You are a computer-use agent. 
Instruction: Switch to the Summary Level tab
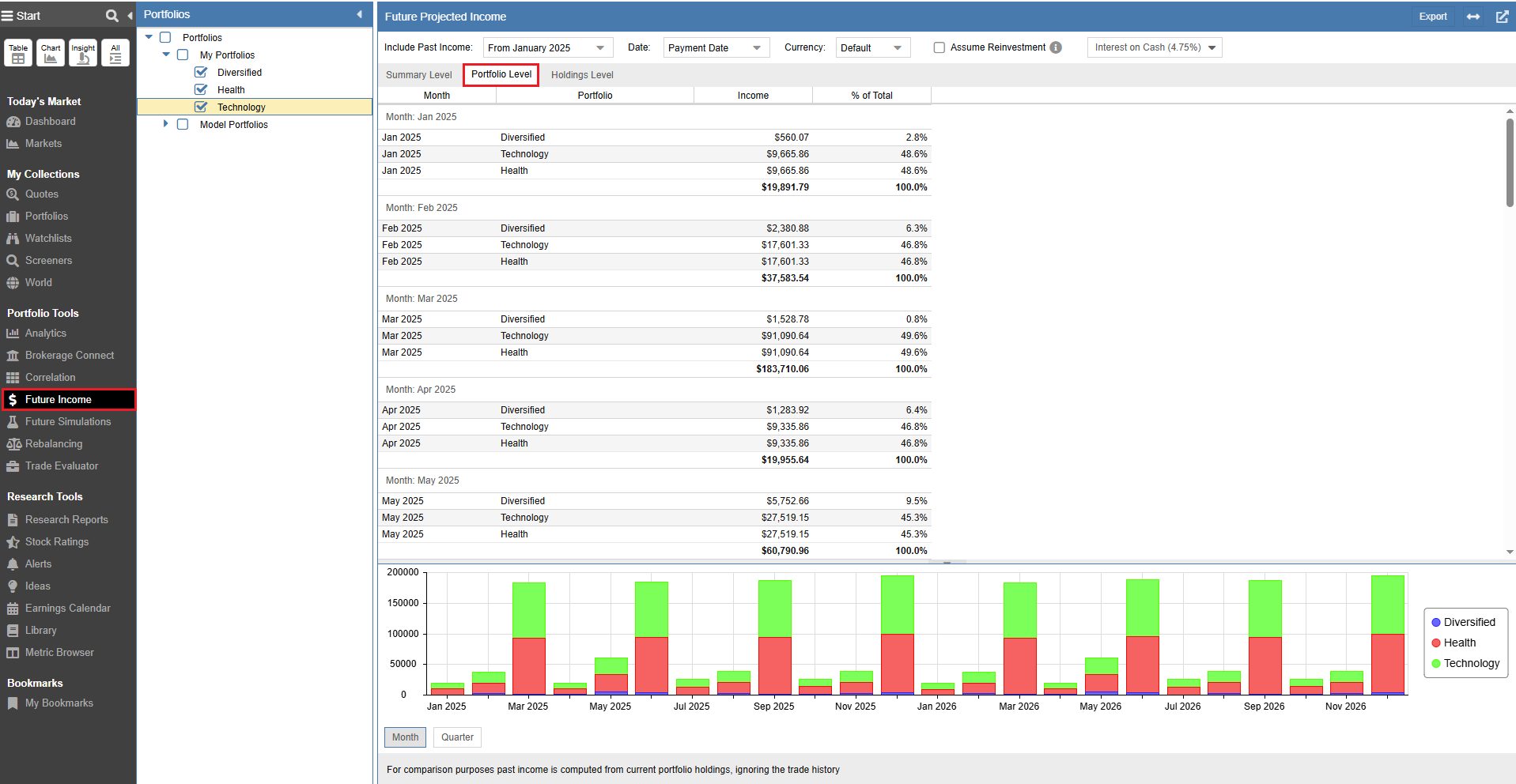tap(418, 75)
